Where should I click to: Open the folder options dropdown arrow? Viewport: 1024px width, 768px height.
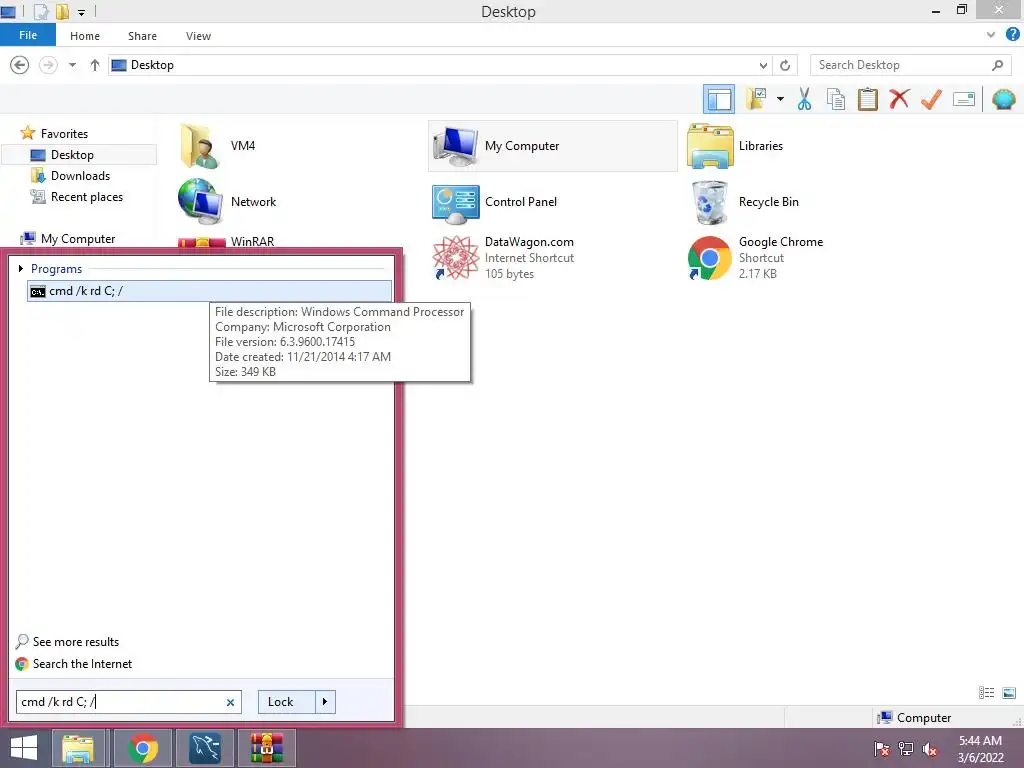pos(780,99)
